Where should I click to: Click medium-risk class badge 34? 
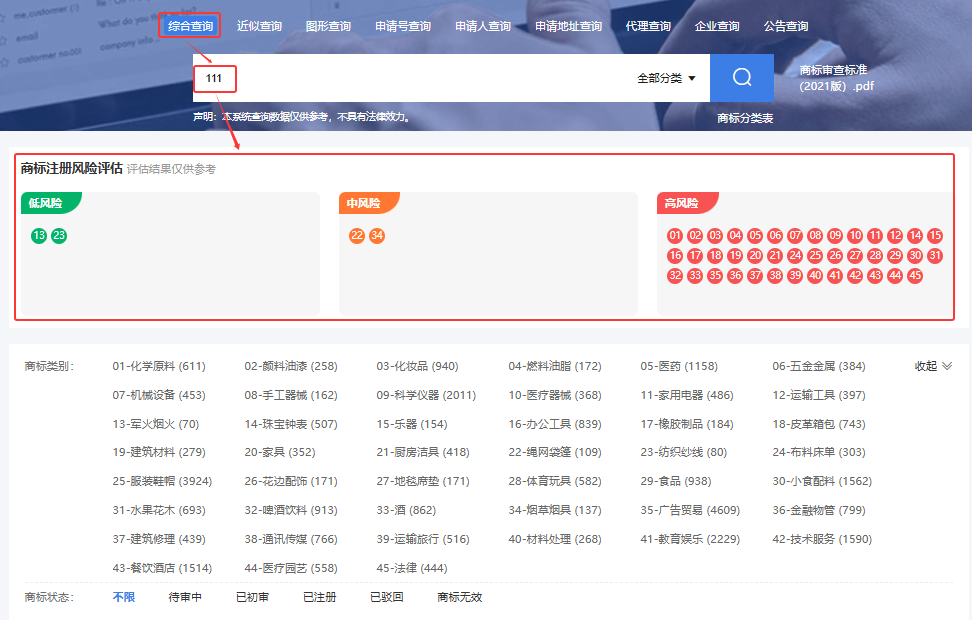coord(377,236)
